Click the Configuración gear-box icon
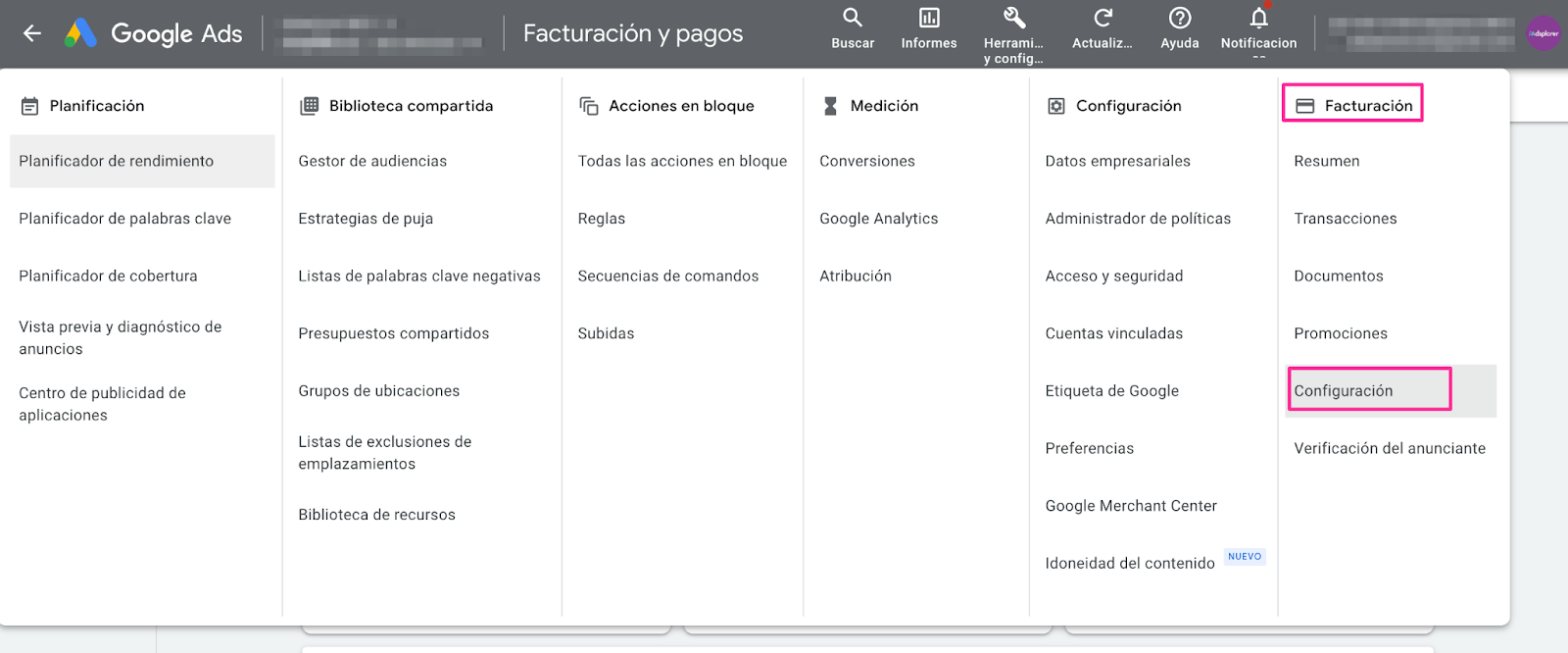 click(1056, 106)
